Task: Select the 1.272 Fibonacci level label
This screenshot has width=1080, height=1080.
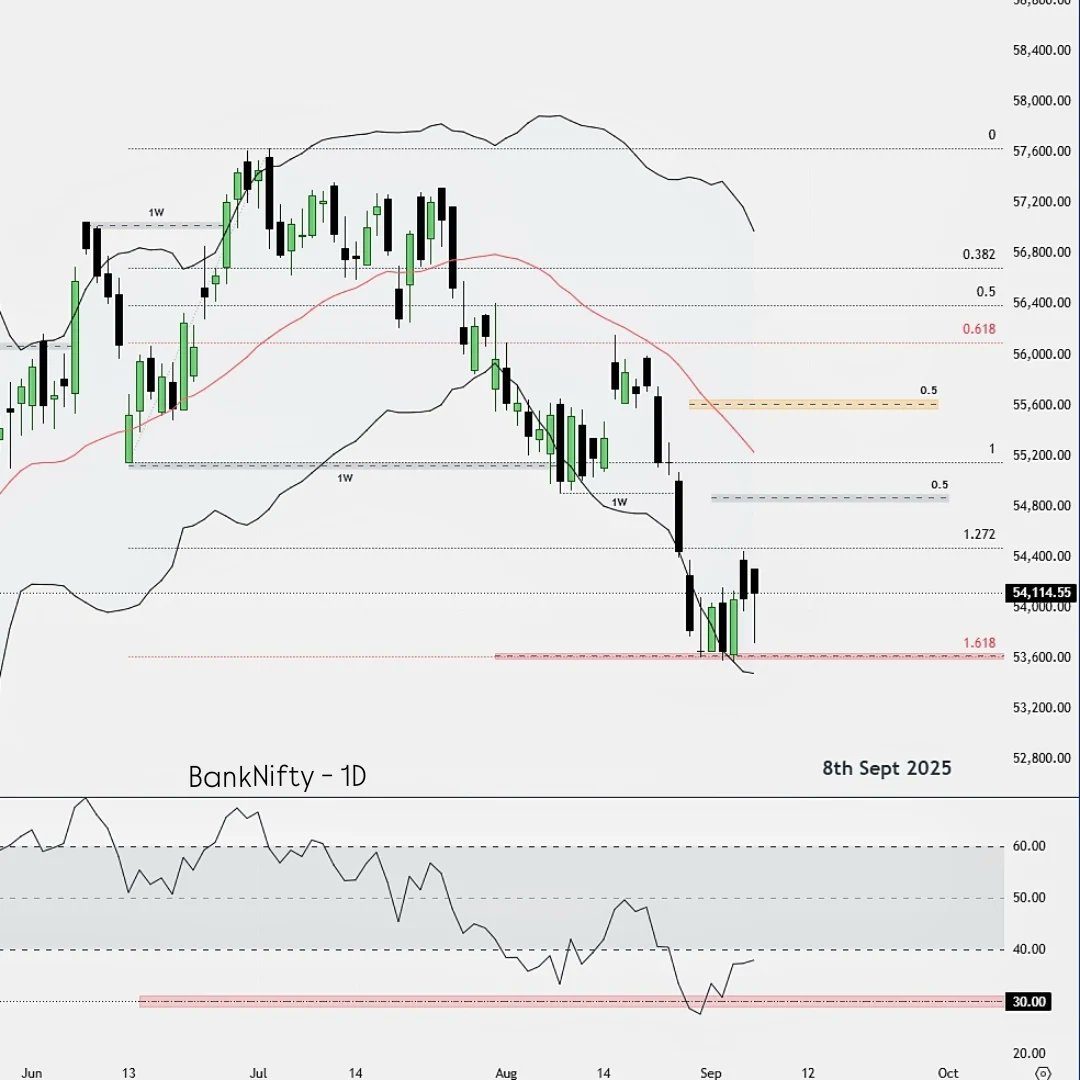Action: coord(979,534)
